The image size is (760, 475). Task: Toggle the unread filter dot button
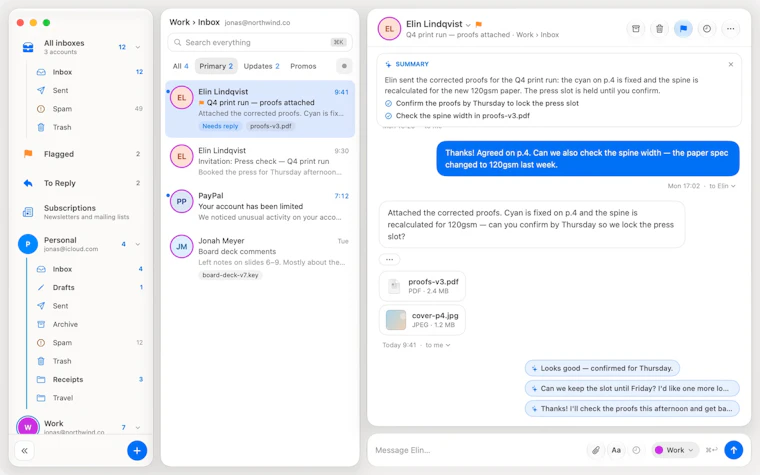[x=344, y=66]
